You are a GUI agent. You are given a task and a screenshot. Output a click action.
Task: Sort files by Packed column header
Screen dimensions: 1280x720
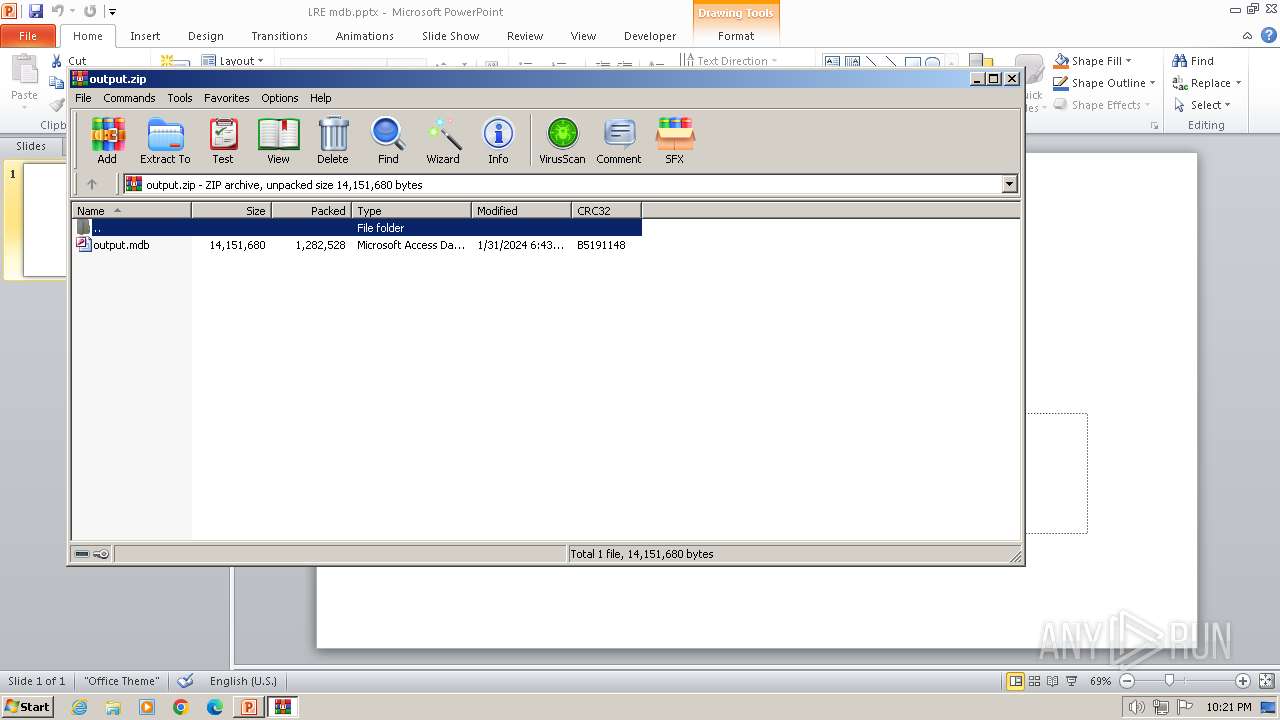[x=312, y=210]
